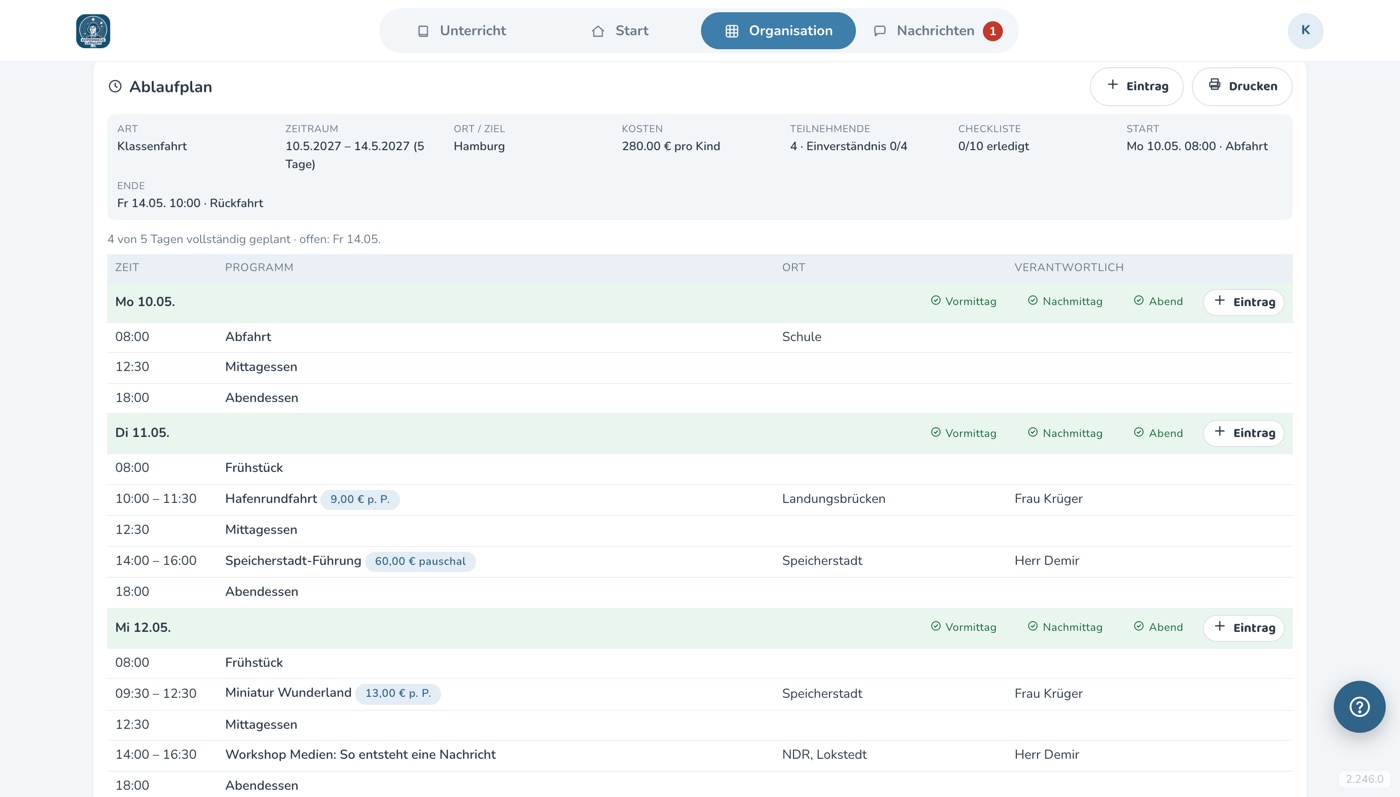Click the 0/10 erledigt checklist value
This screenshot has height=797, width=1400.
(x=993, y=146)
